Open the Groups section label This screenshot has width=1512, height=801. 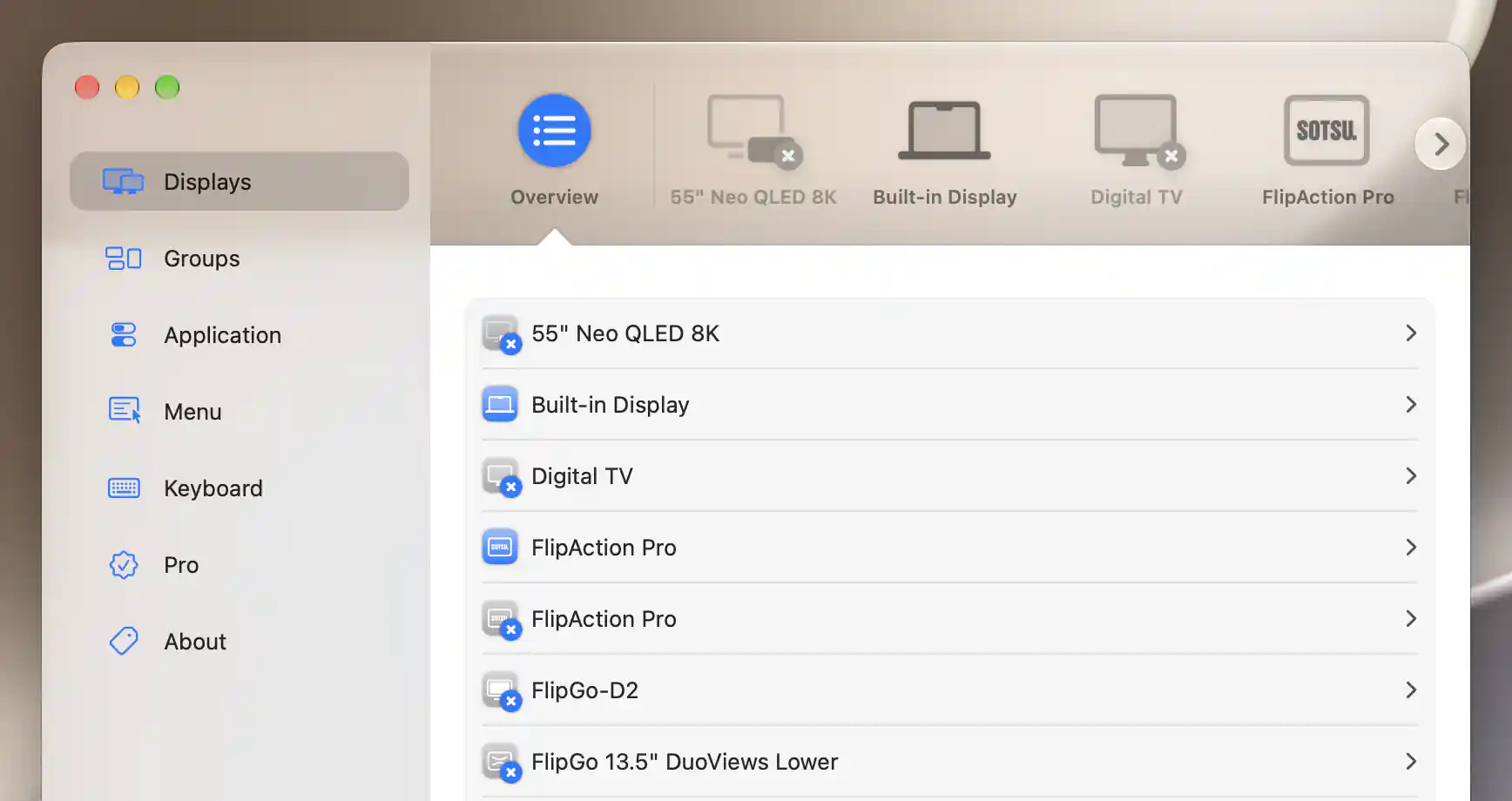click(202, 259)
